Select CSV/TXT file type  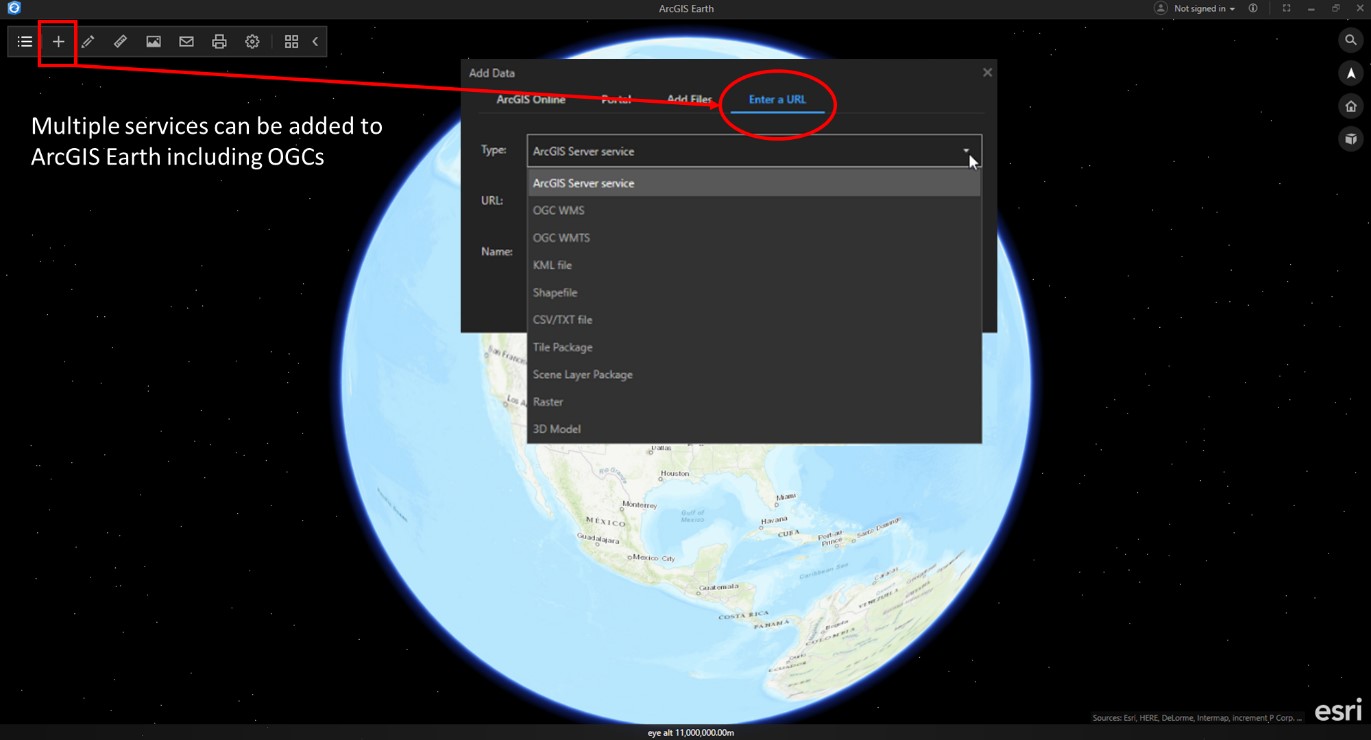(754, 320)
